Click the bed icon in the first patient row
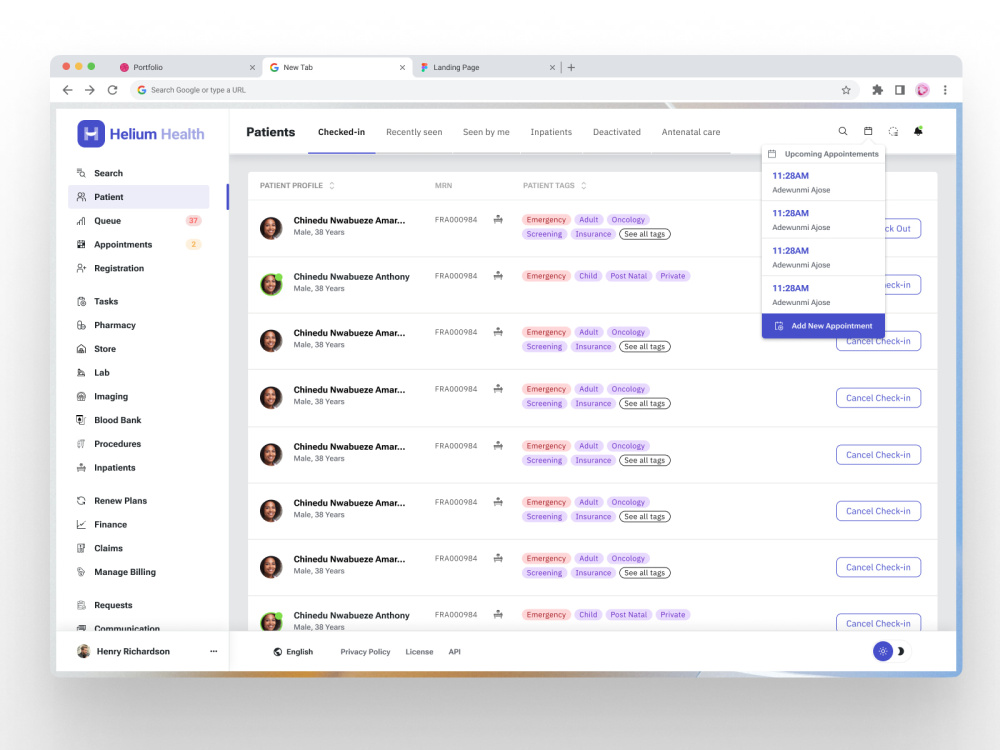This screenshot has height=750, width=1000. tap(498, 219)
